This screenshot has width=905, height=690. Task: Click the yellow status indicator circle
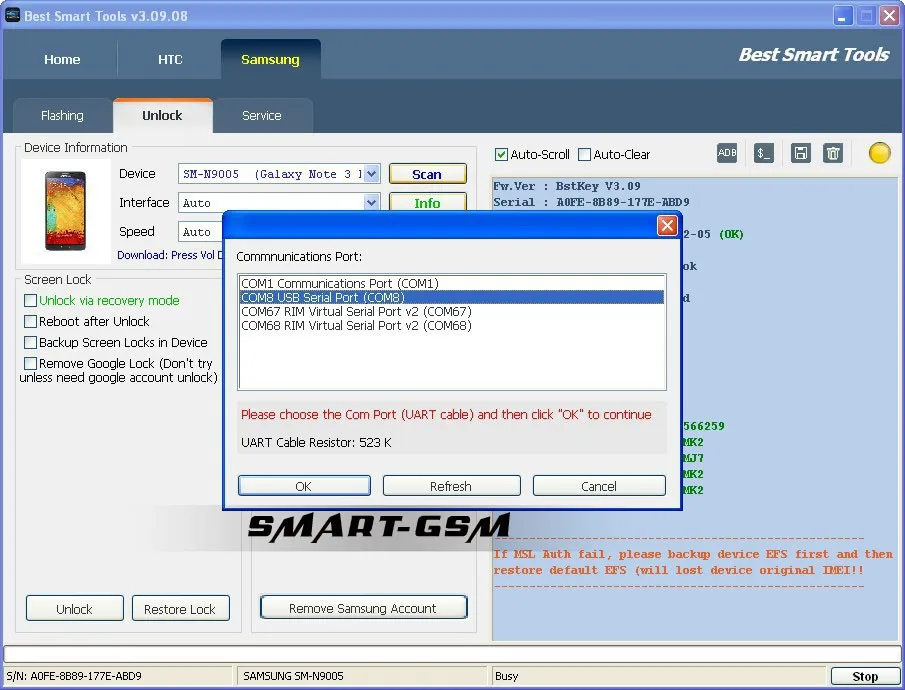pos(880,153)
